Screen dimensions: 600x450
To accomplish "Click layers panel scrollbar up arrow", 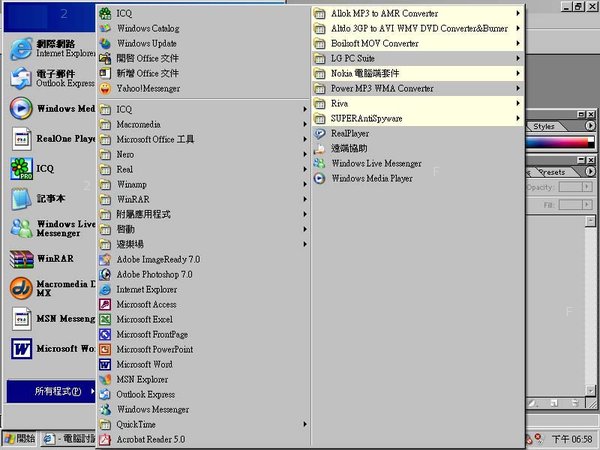I will pyautogui.click(x=590, y=221).
